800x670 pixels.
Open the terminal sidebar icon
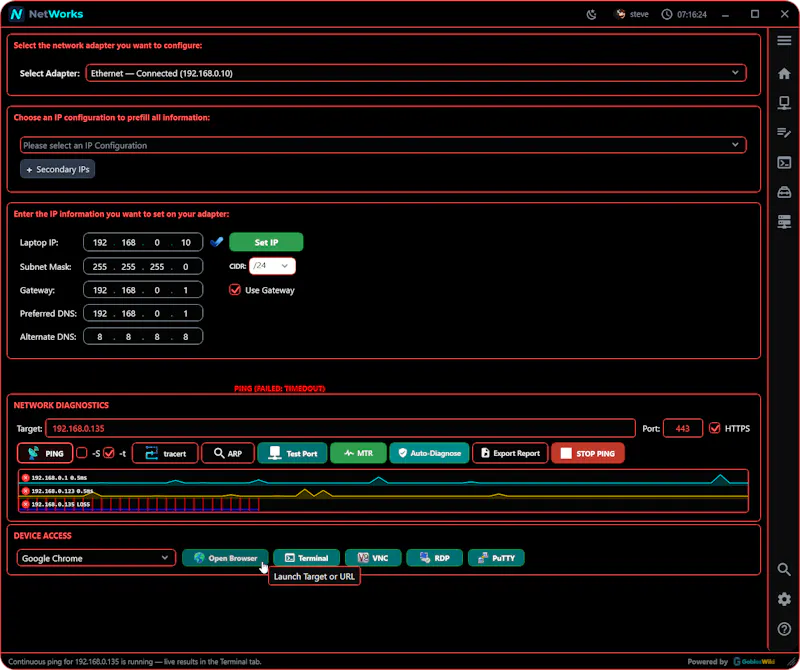click(x=784, y=163)
